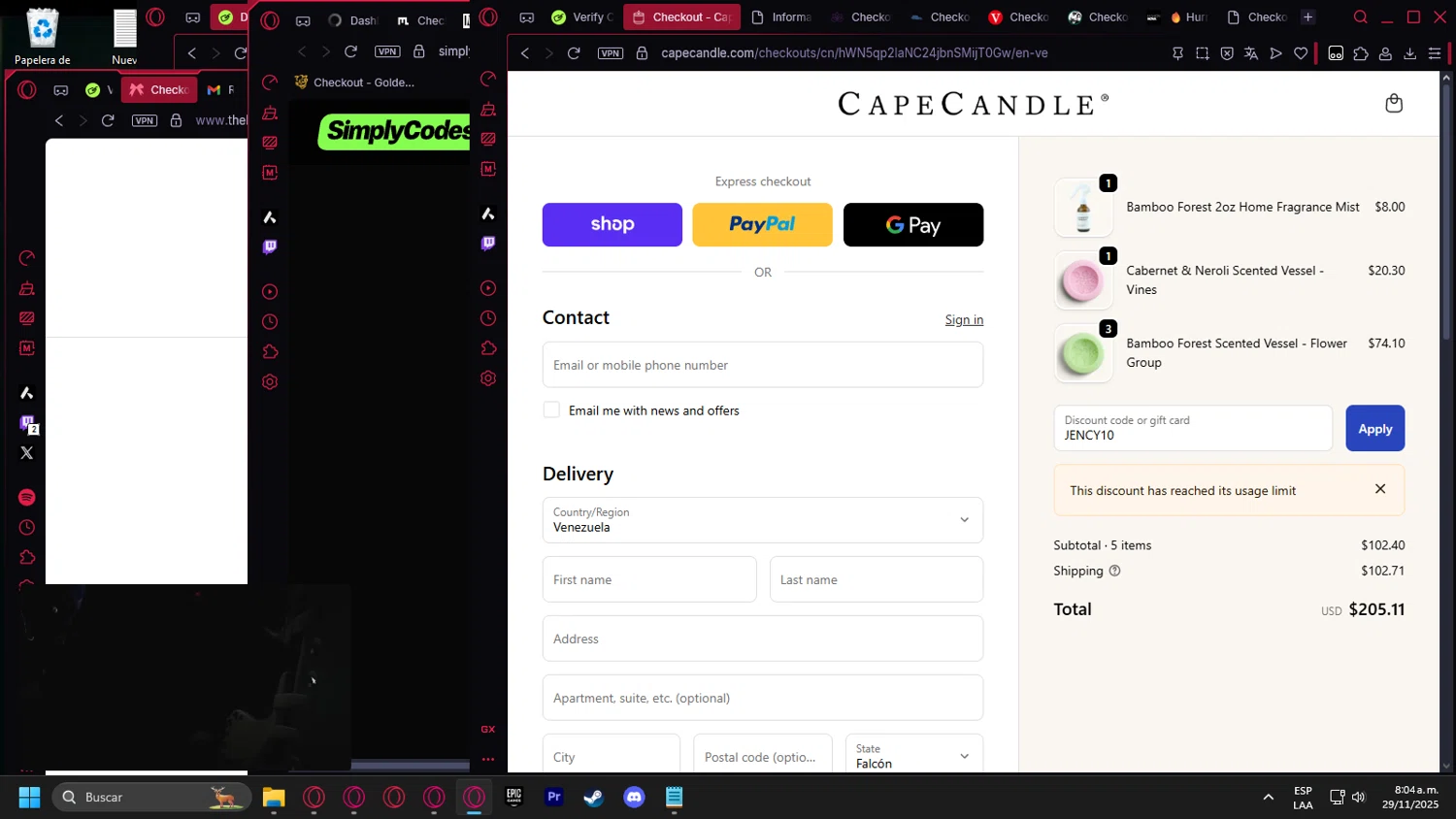Viewport: 1456px width, 819px height.
Task: Open Aria AI in the CapeCandle window sidebar
Action: (488, 213)
